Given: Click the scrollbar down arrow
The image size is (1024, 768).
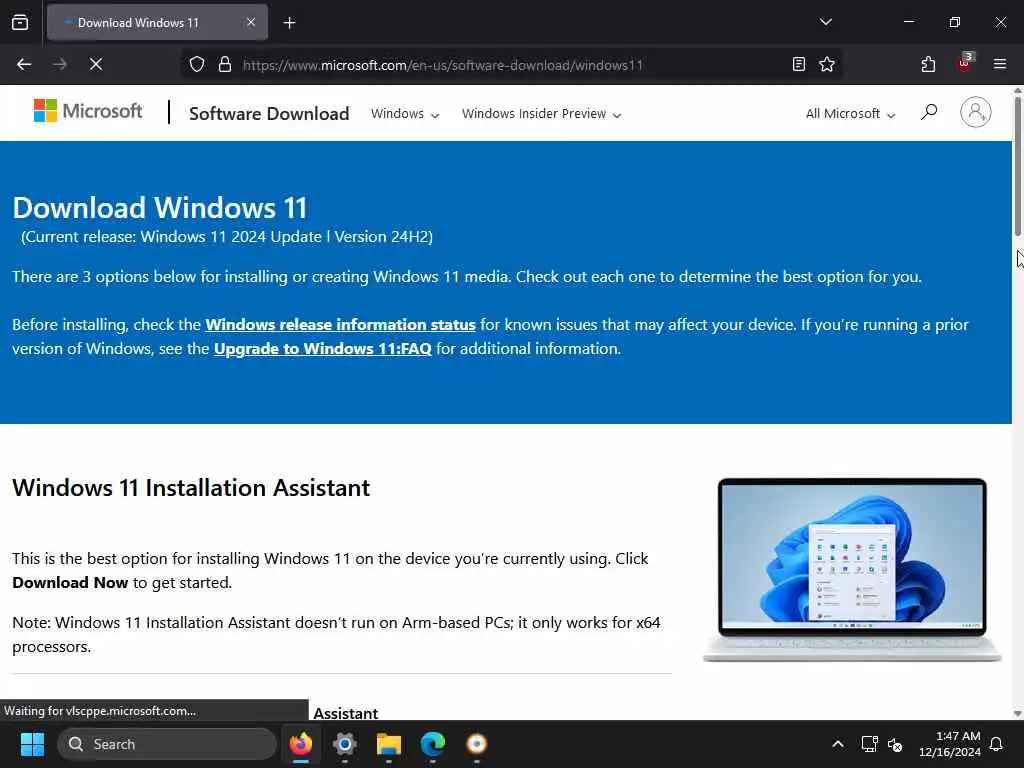Looking at the screenshot, I should 1017,713.
